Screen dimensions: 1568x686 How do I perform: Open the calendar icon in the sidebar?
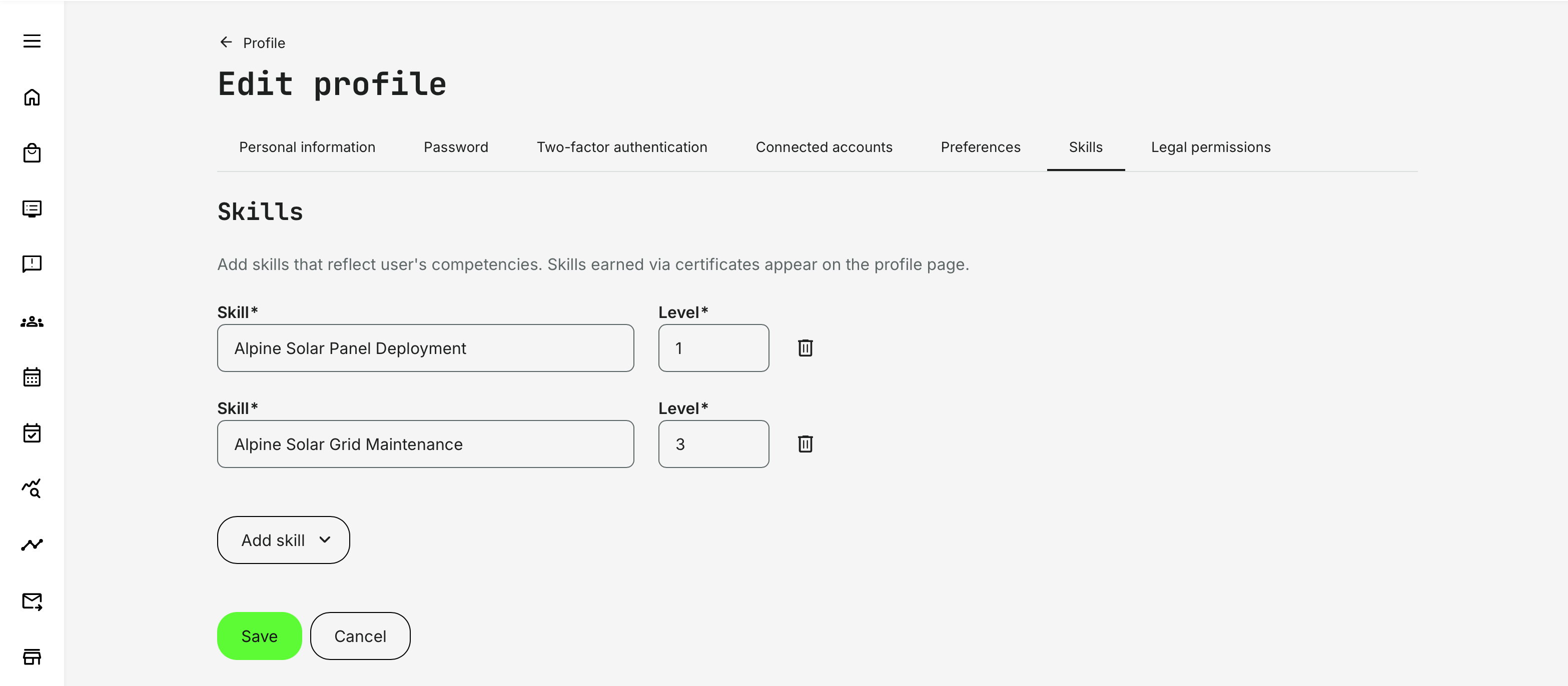point(31,377)
